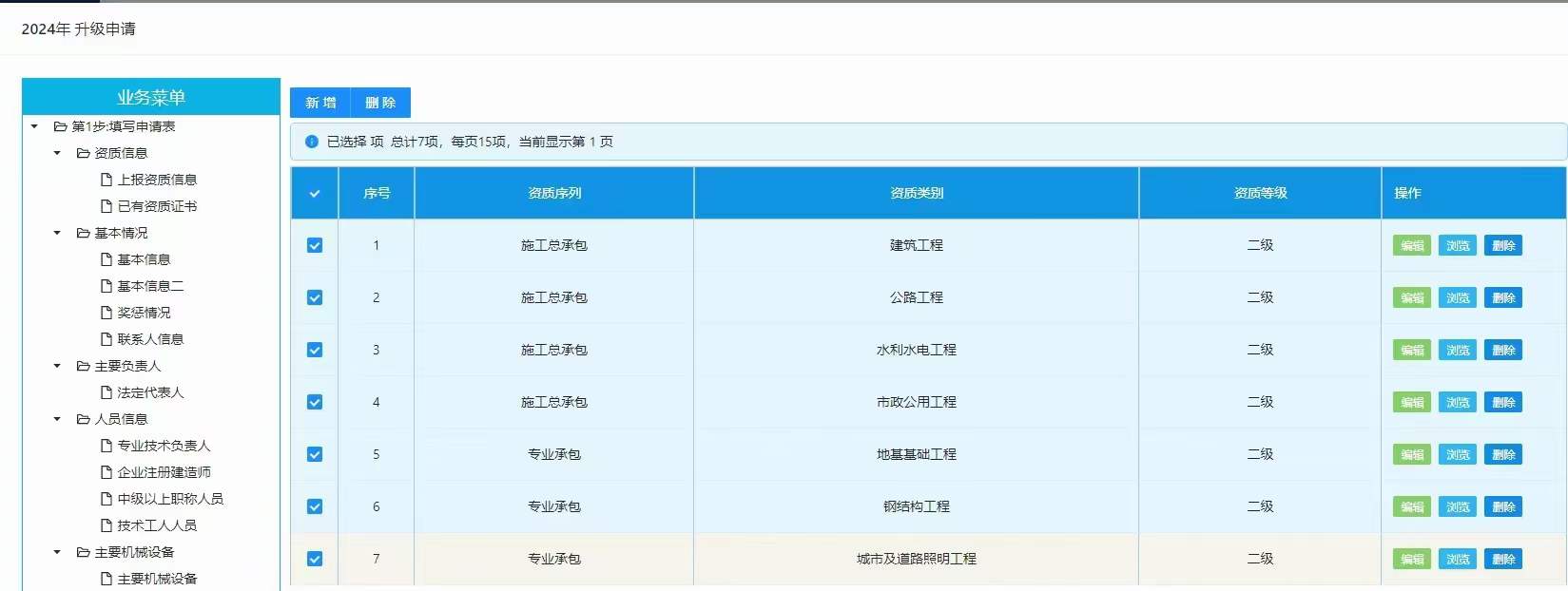Click 编辑 for the 地基基础工程 row

coord(1412,454)
